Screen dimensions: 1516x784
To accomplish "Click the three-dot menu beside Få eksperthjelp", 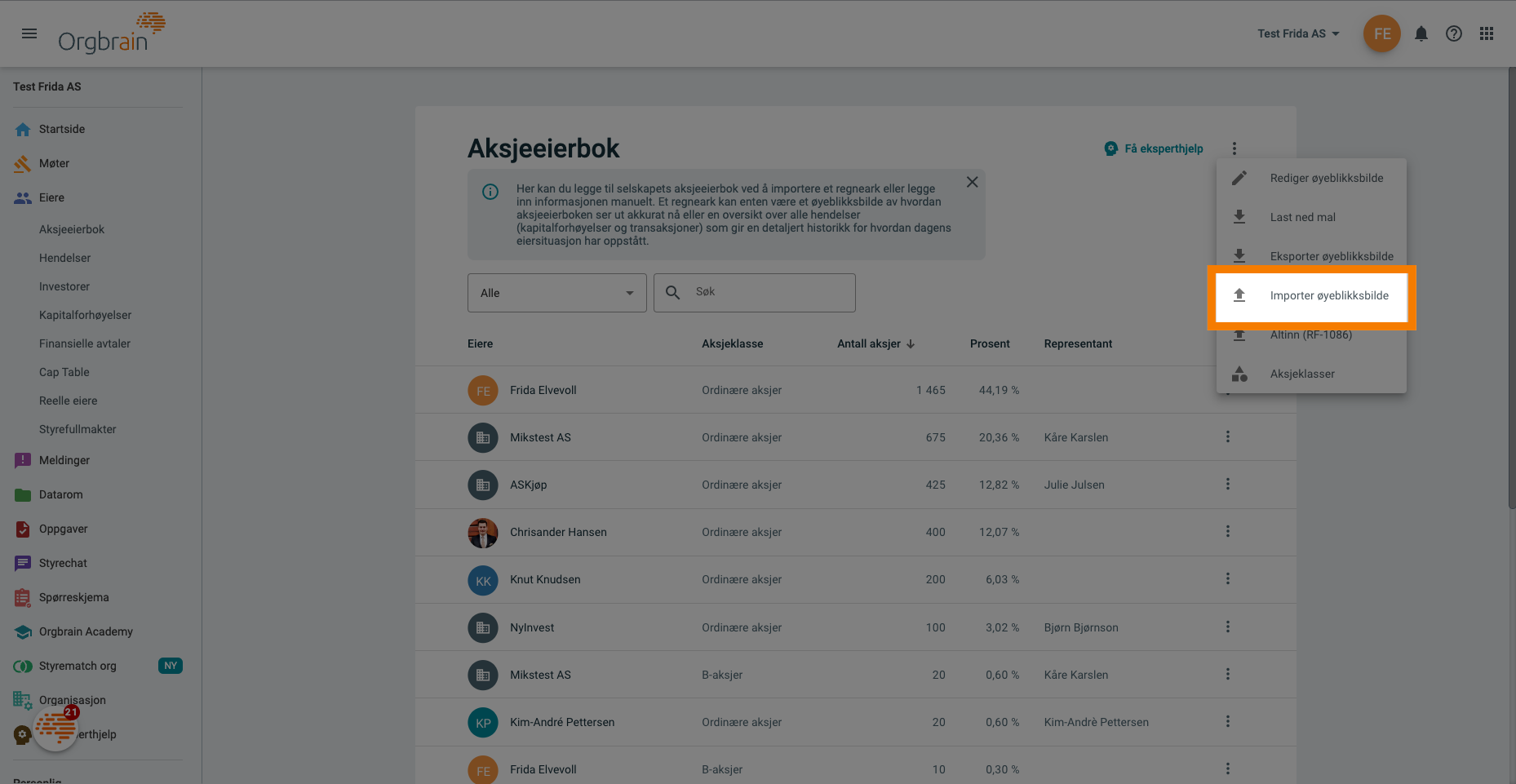I will click(1235, 148).
